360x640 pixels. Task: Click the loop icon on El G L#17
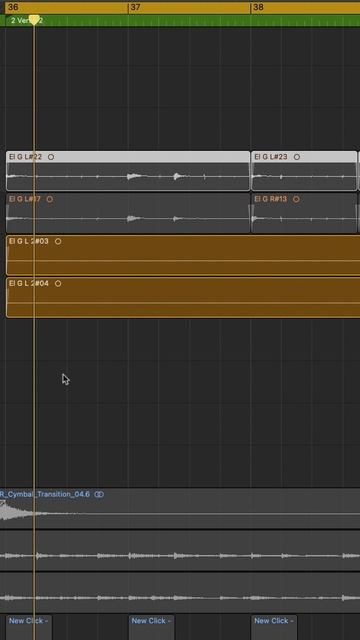[x=50, y=199]
